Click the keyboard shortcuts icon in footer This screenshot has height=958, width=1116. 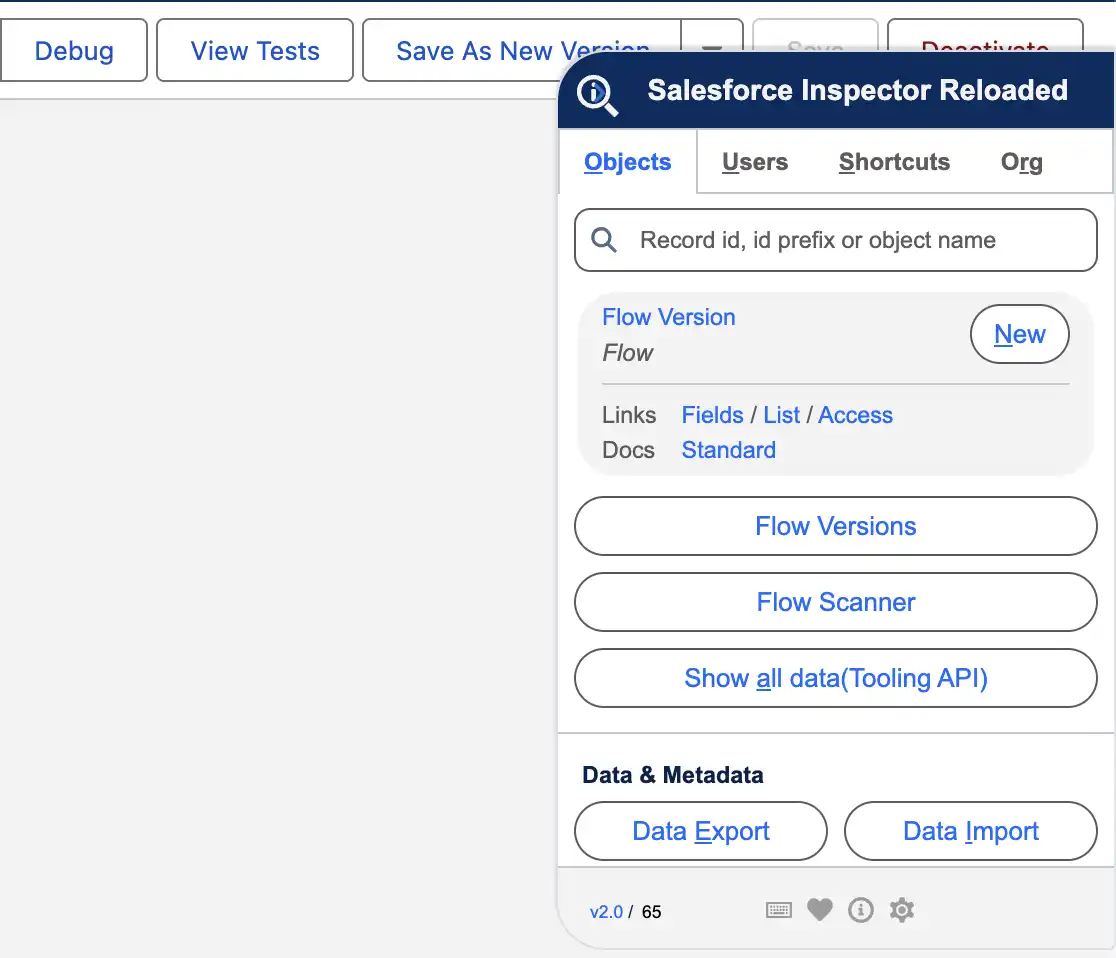click(779, 910)
